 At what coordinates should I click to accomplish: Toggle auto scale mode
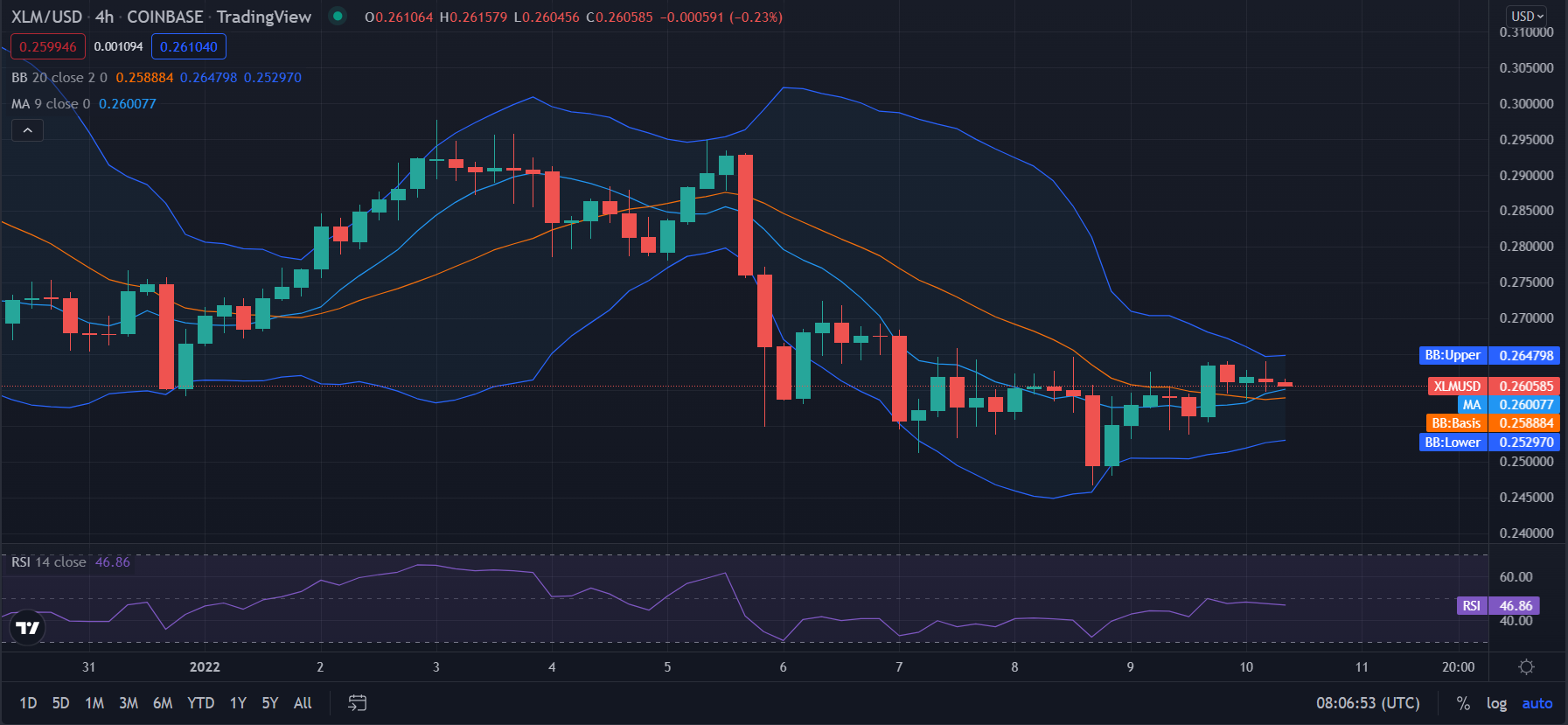point(1537,703)
